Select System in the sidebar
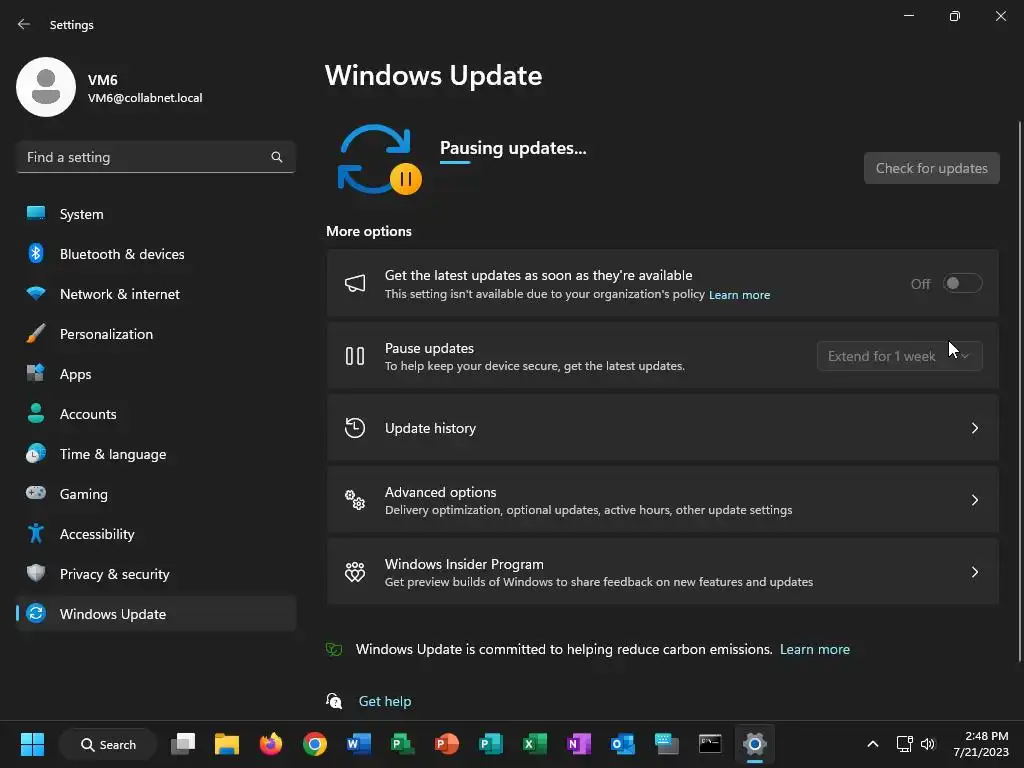 (155, 214)
